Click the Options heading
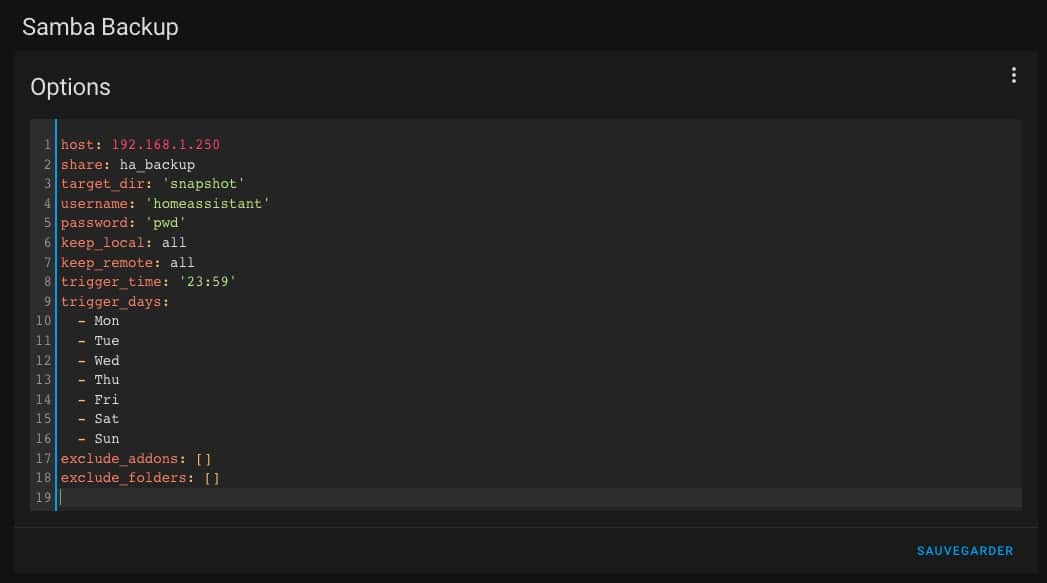 [x=70, y=87]
